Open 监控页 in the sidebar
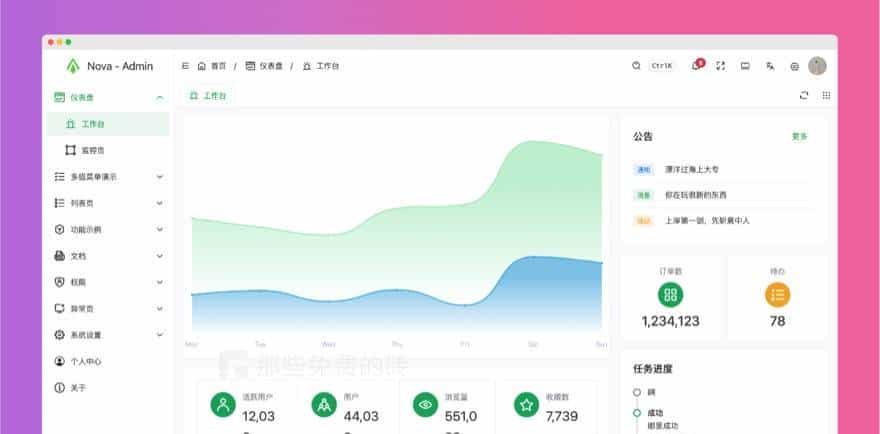 pos(108,150)
